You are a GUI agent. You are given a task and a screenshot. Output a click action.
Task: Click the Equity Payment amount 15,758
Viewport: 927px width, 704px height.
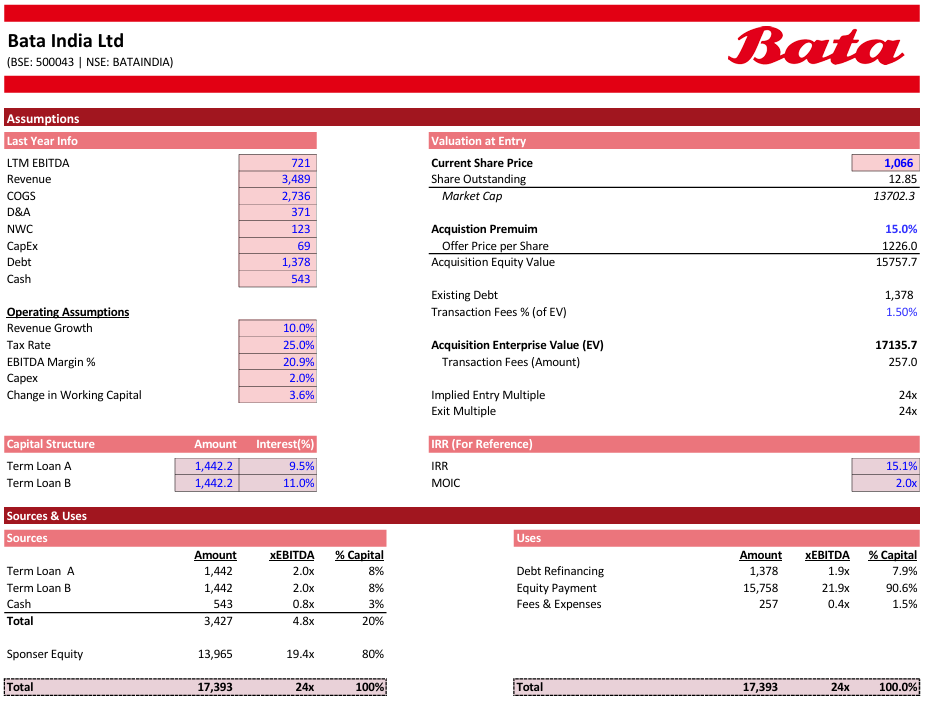pyautogui.click(x=760, y=588)
